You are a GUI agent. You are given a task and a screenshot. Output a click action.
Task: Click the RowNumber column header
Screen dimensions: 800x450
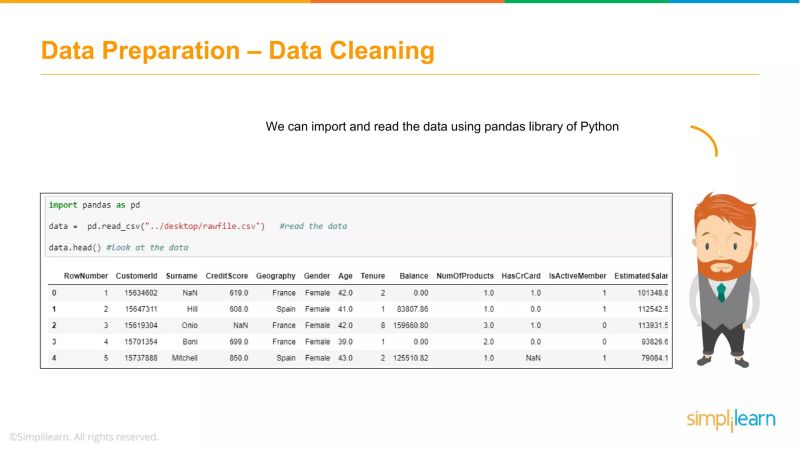86,276
